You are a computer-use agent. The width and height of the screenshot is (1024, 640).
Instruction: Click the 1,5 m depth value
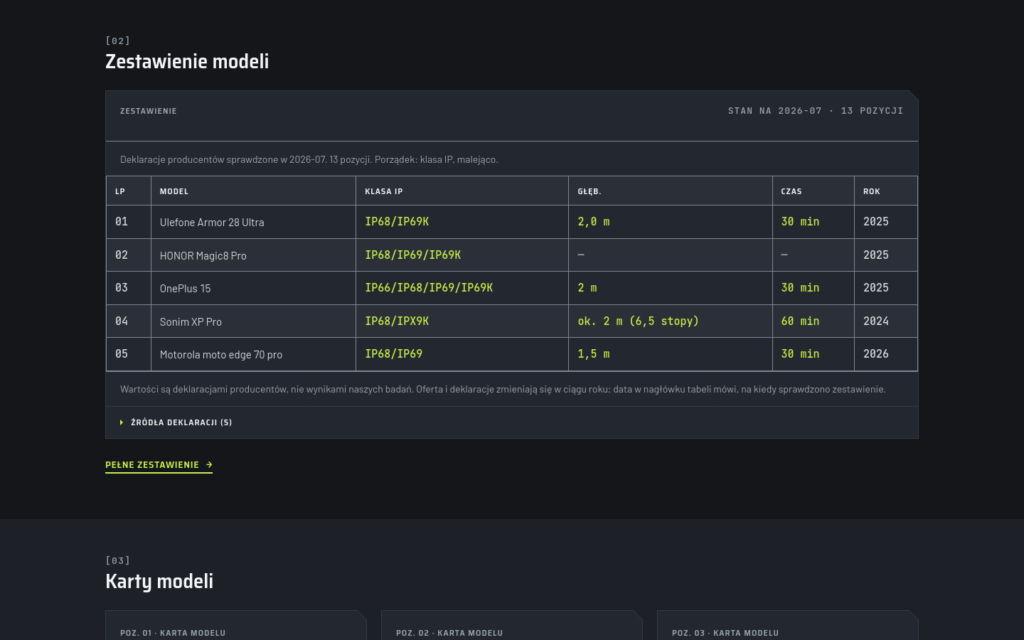point(593,354)
